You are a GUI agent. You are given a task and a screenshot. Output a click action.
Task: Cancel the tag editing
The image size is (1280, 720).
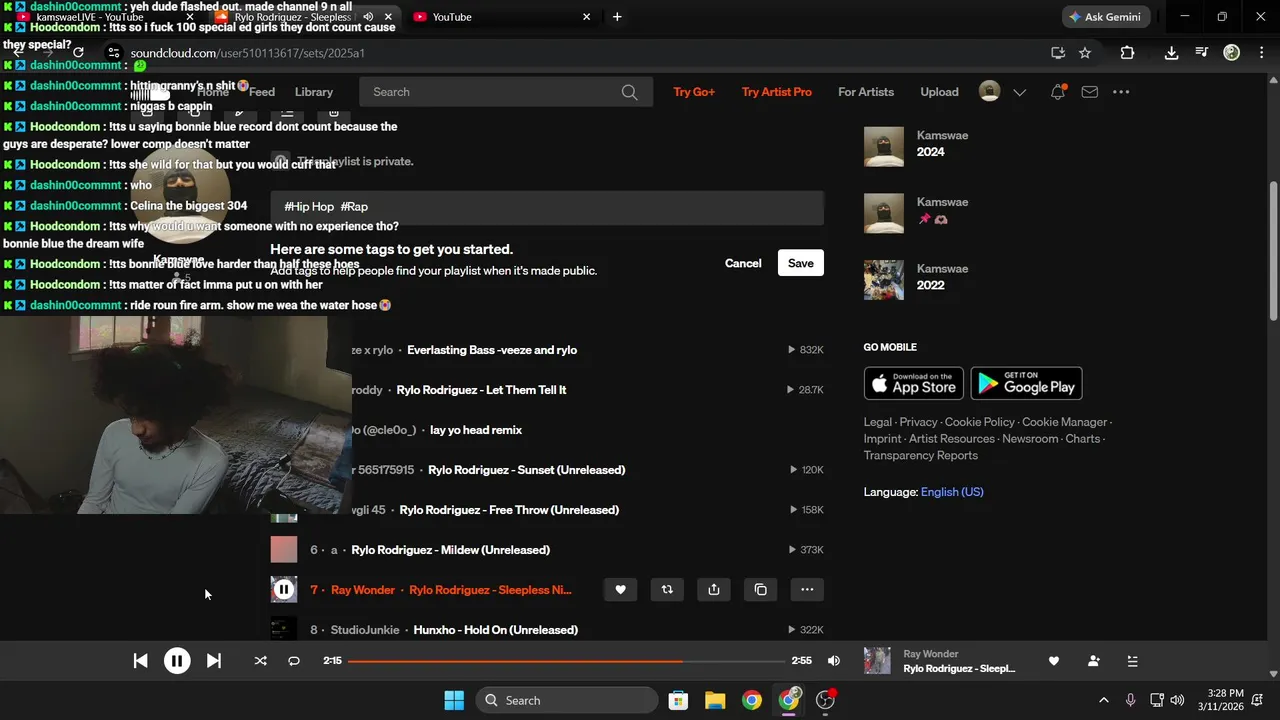[x=743, y=263]
